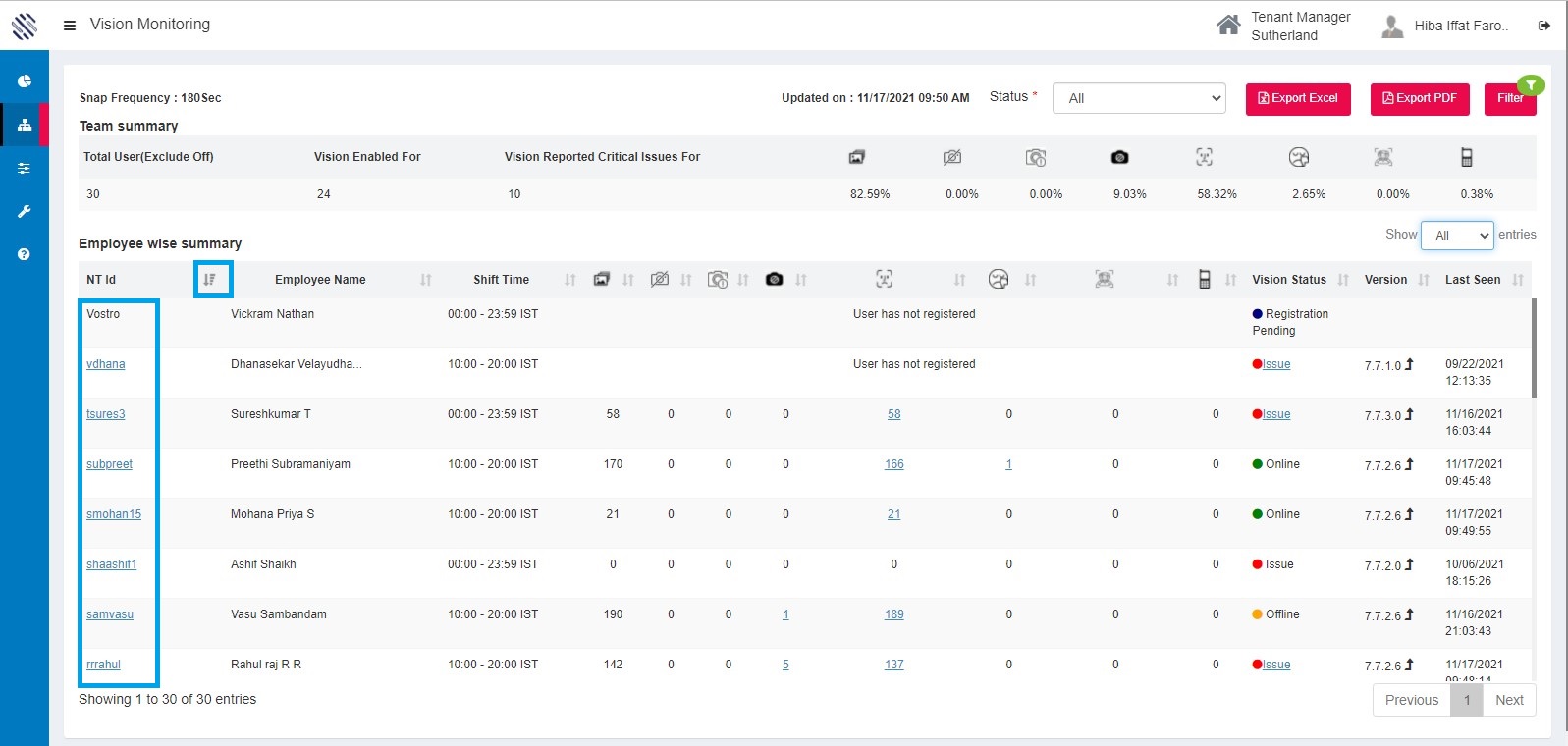Open the Status filter dropdown
1568x746 pixels.
[1139, 98]
